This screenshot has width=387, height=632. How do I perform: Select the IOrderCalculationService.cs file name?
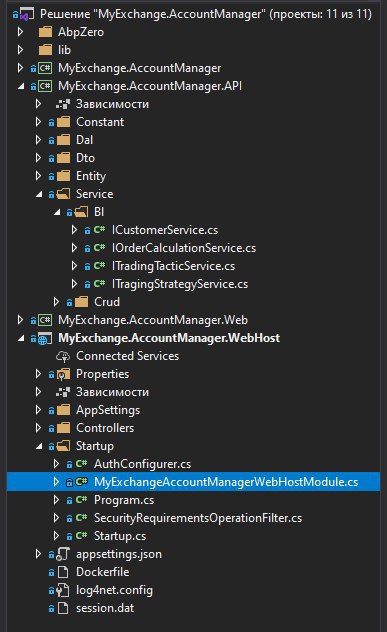click(184, 248)
